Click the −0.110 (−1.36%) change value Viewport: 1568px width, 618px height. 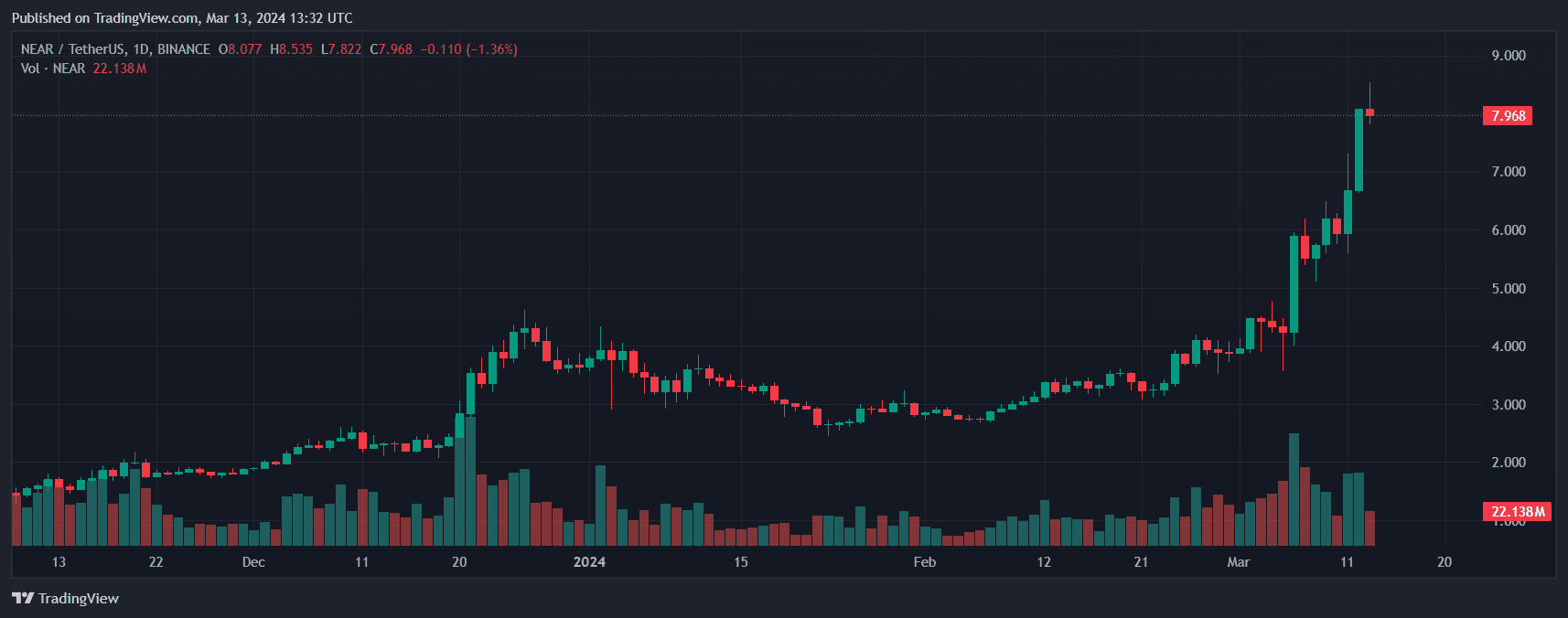[468, 49]
